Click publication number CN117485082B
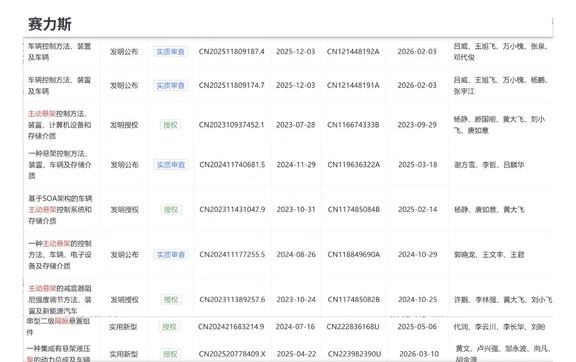This screenshot has width=576, height=362. click(x=354, y=300)
